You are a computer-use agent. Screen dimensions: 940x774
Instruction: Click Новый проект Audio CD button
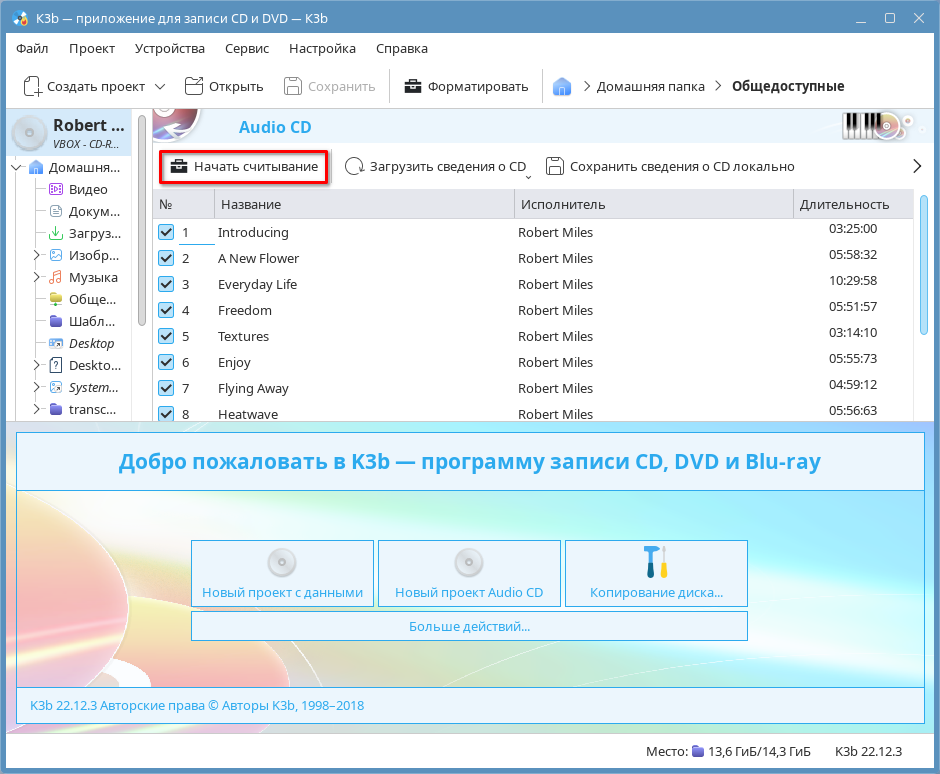(x=469, y=573)
